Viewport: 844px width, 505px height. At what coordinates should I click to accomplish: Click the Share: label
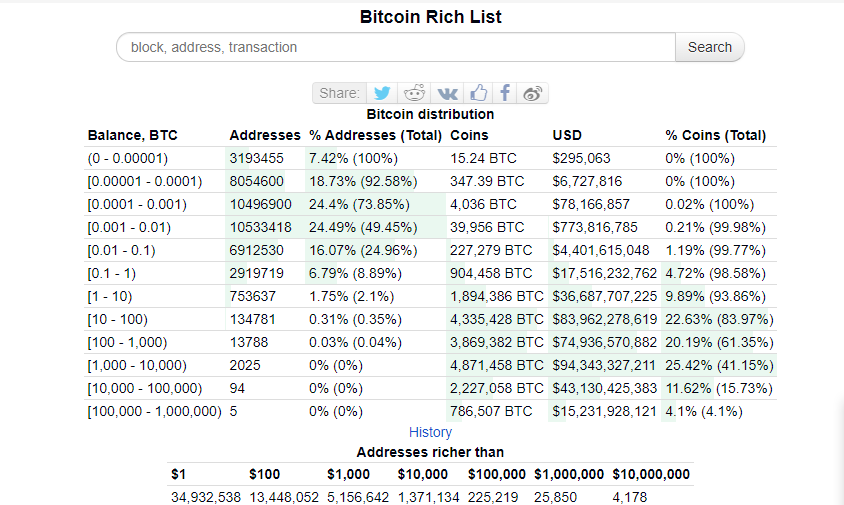click(x=339, y=93)
